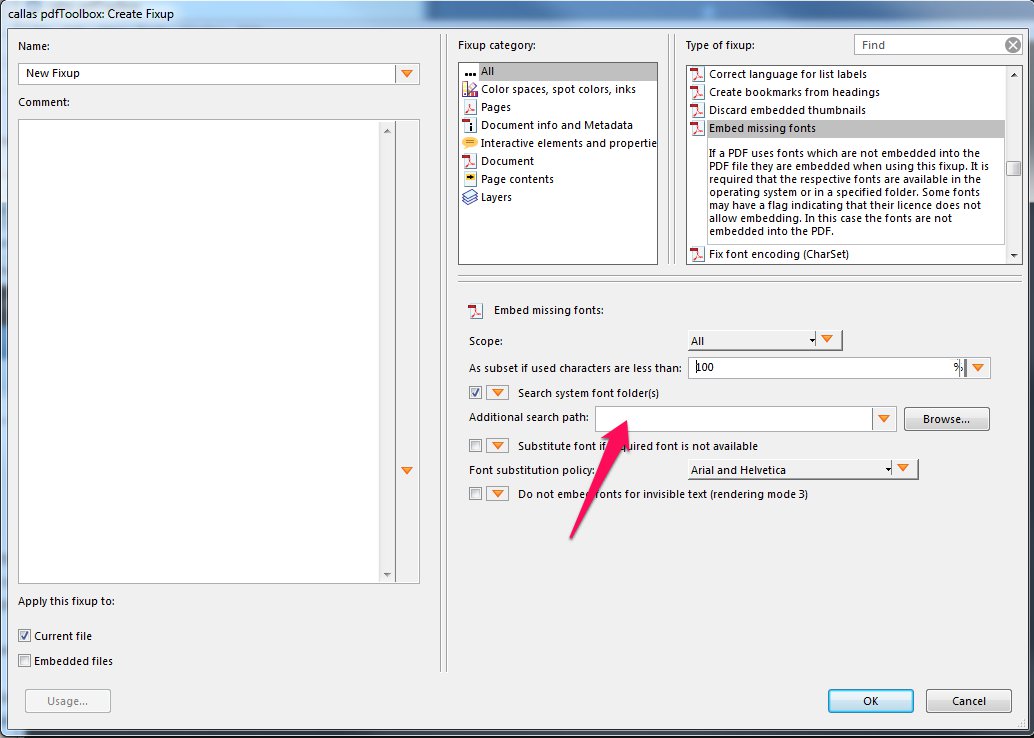
Task: Click the Color spaces, spot colors, inks icon
Action: [470, 89]
